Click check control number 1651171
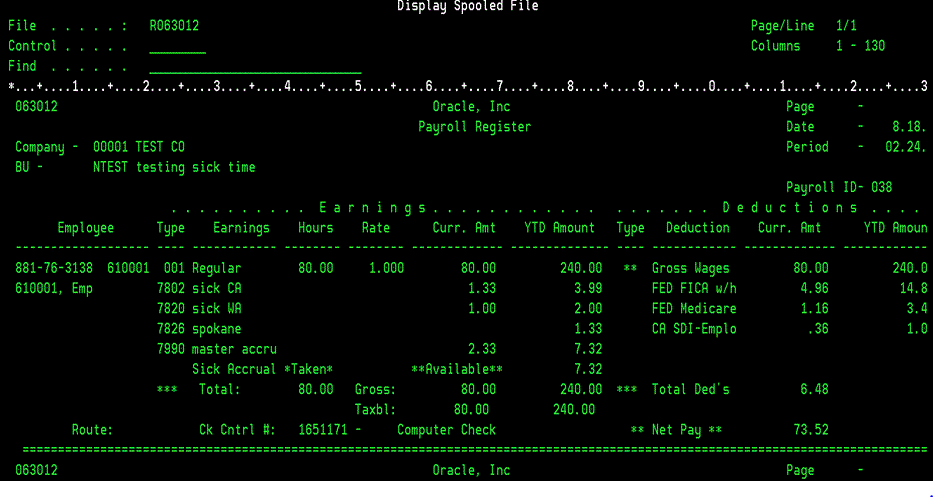The width and height of the screenshot is (933, 497). point(323,430)
